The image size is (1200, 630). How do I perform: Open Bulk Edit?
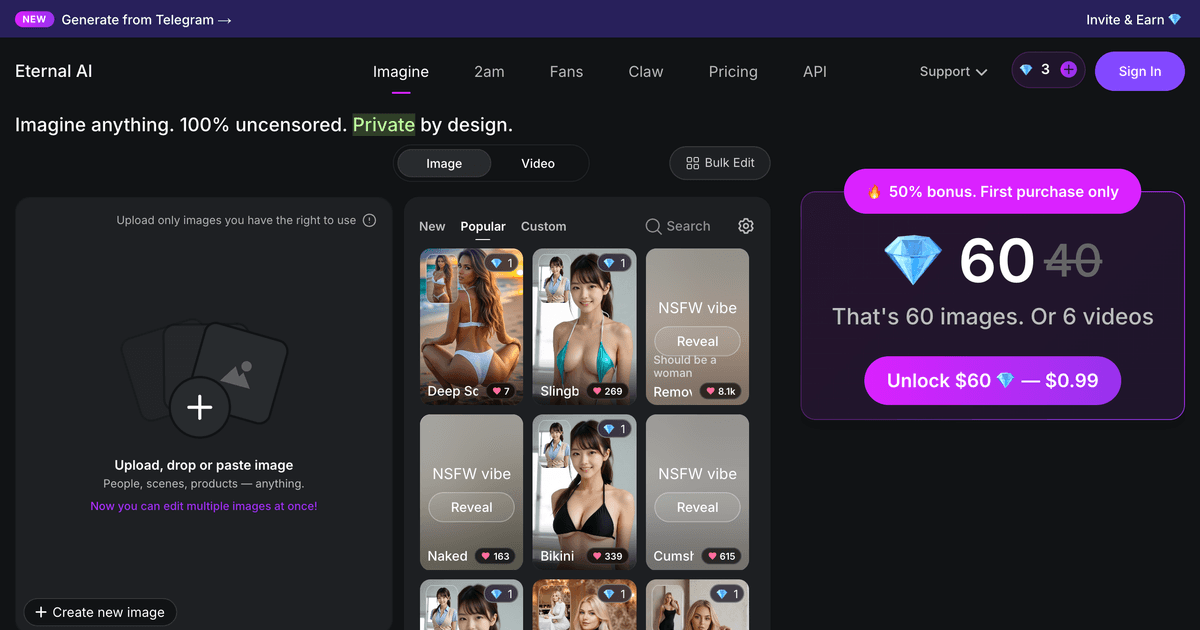pos(720,163)
